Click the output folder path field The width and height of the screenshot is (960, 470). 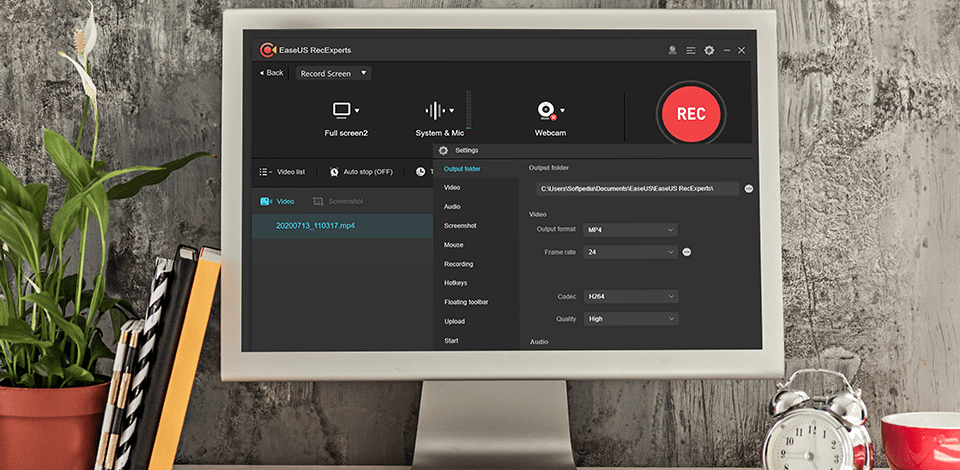[x=638, y=188]
